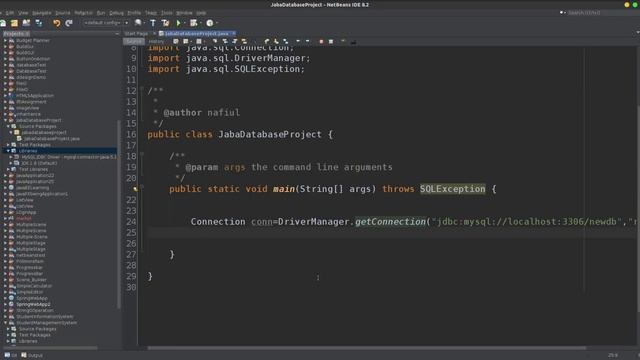
Task: Select the Projects panel tab
Action: [16, 33]
